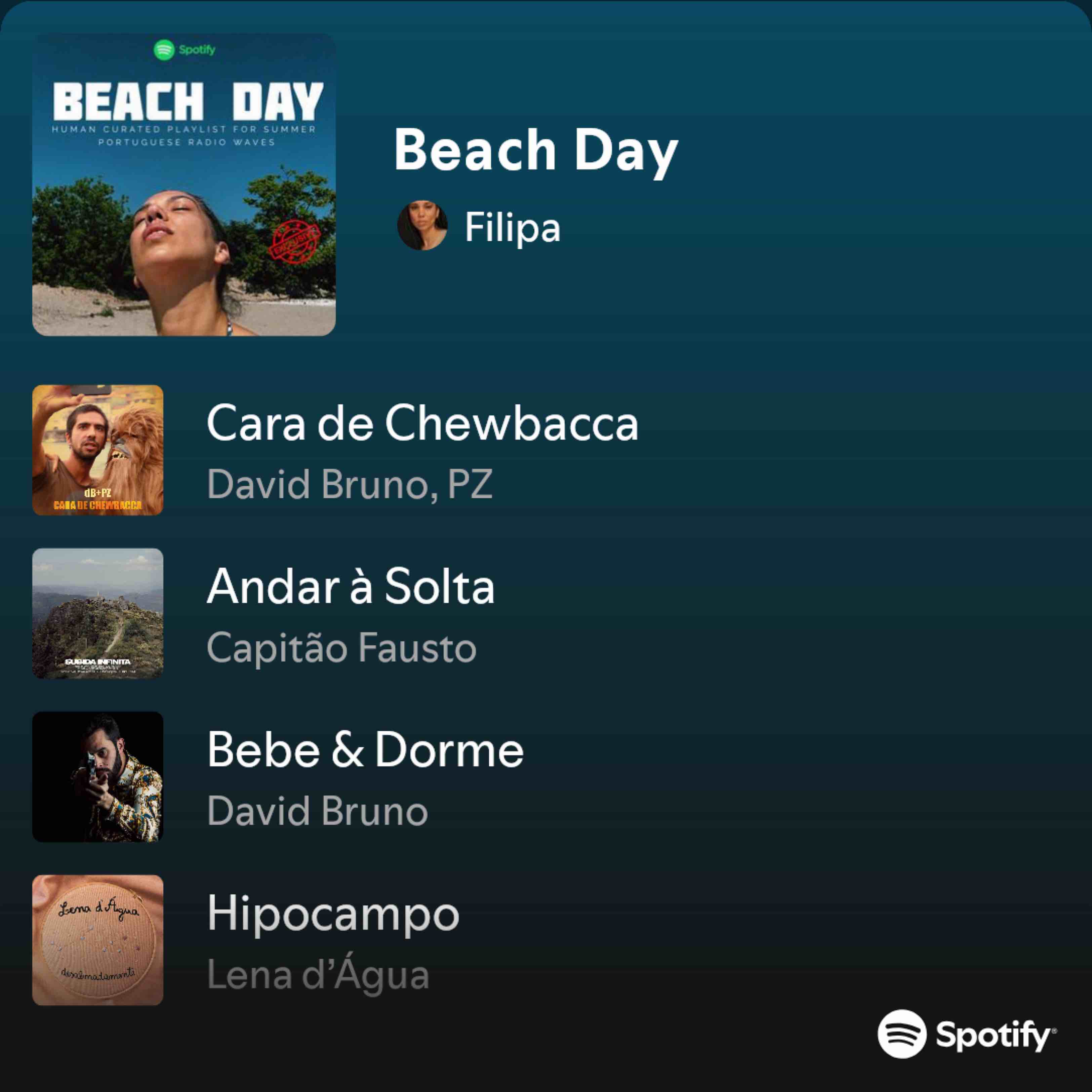The image size is (1092, 1092).
Task: Click the Beach Day playlist title
Action: (x=535, y=150)
